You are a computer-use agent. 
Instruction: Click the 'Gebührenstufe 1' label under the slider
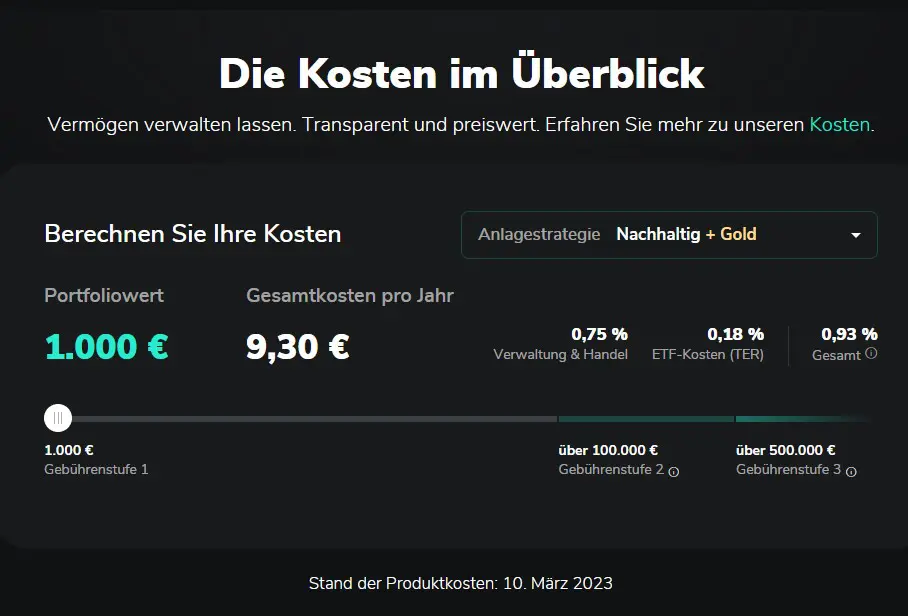96,470
